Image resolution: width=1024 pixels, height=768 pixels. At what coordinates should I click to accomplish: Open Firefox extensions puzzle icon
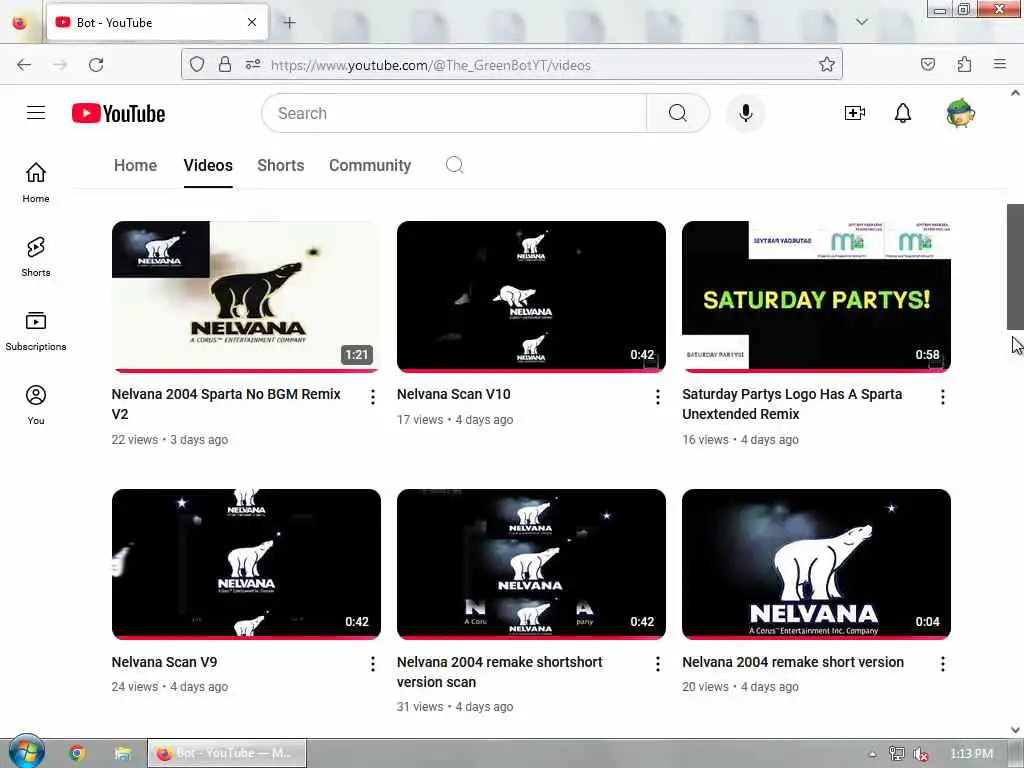[964, 64]
